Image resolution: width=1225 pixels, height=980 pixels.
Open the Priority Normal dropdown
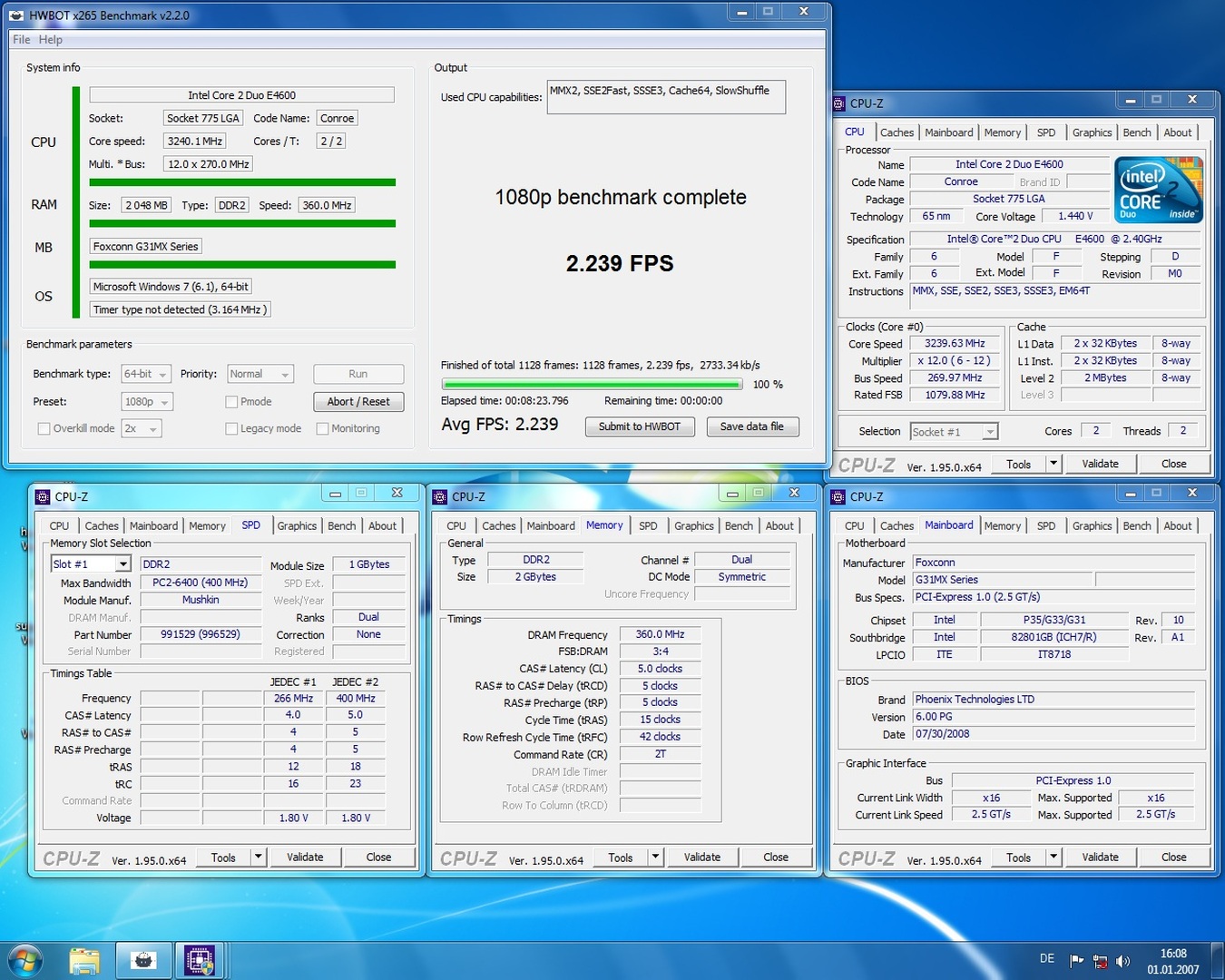pyautogui.click(x=260, y=374)
